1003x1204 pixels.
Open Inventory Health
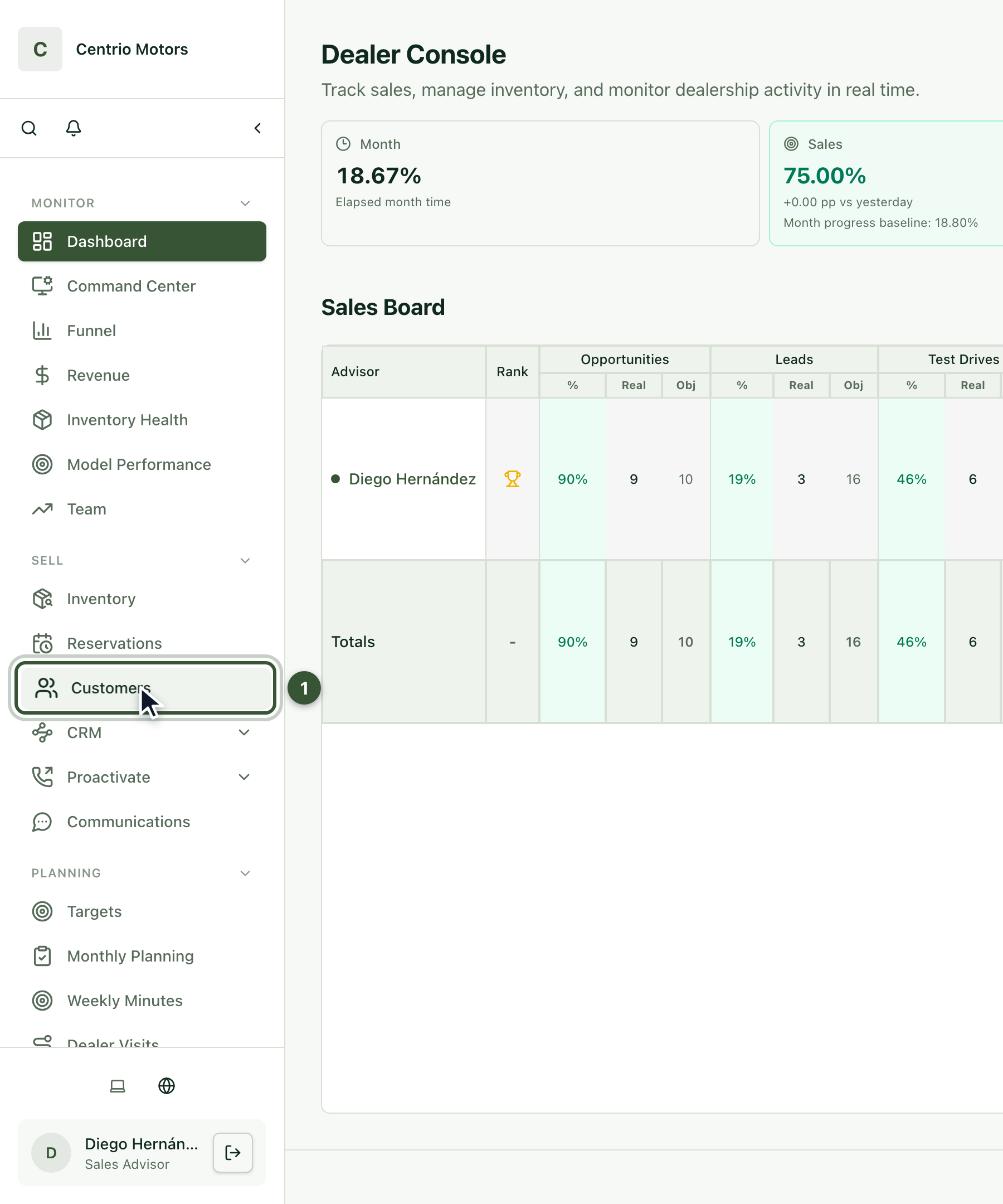pyautogui.click(x=142, y=420)
